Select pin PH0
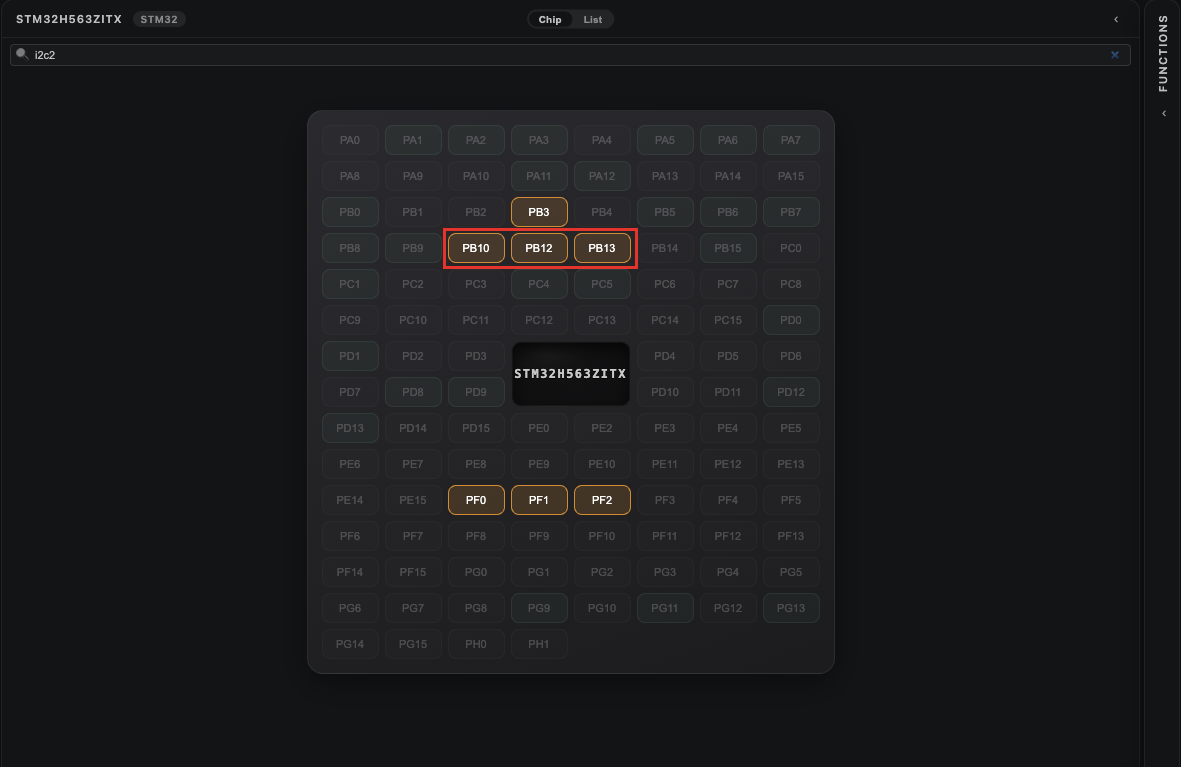This screenshot has height=767, width=1181. (x=476, y=644)
